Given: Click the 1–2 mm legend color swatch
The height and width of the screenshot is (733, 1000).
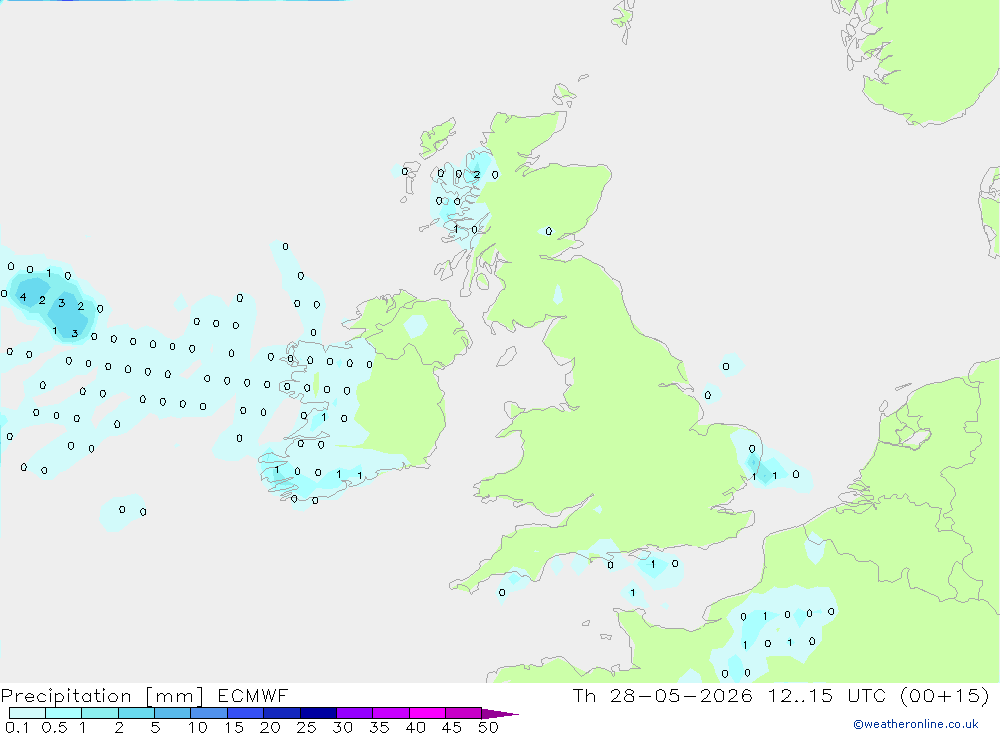Looking at the screenshot, I should click(x=100, y=713).
